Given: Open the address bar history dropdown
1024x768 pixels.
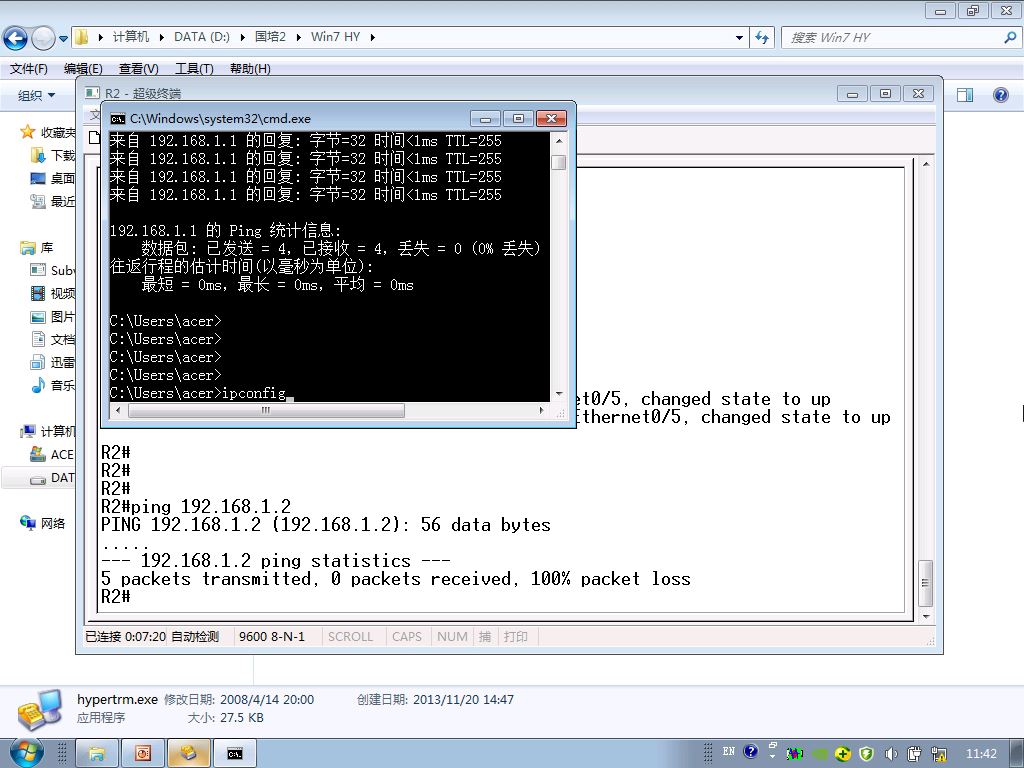Looking at the screenshot, I should [x=739, y=37].
